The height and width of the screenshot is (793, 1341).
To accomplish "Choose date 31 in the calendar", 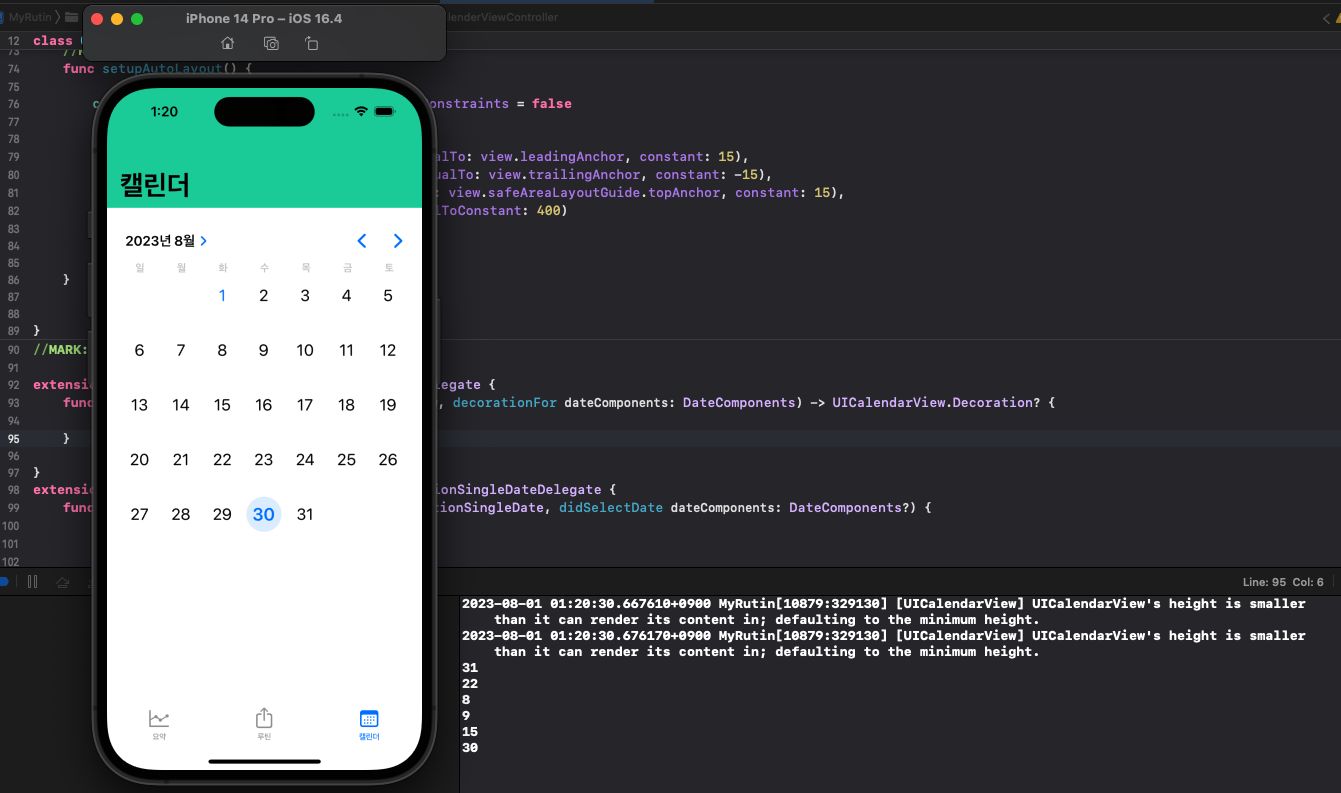I will coord(305,514).
